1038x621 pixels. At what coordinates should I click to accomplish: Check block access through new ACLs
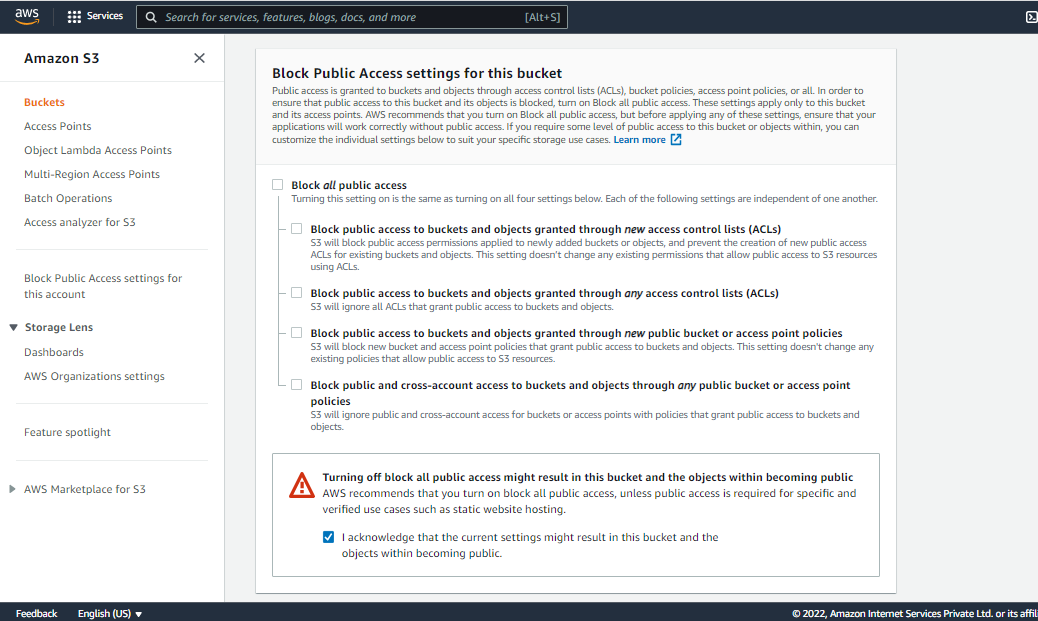[296, 229]
